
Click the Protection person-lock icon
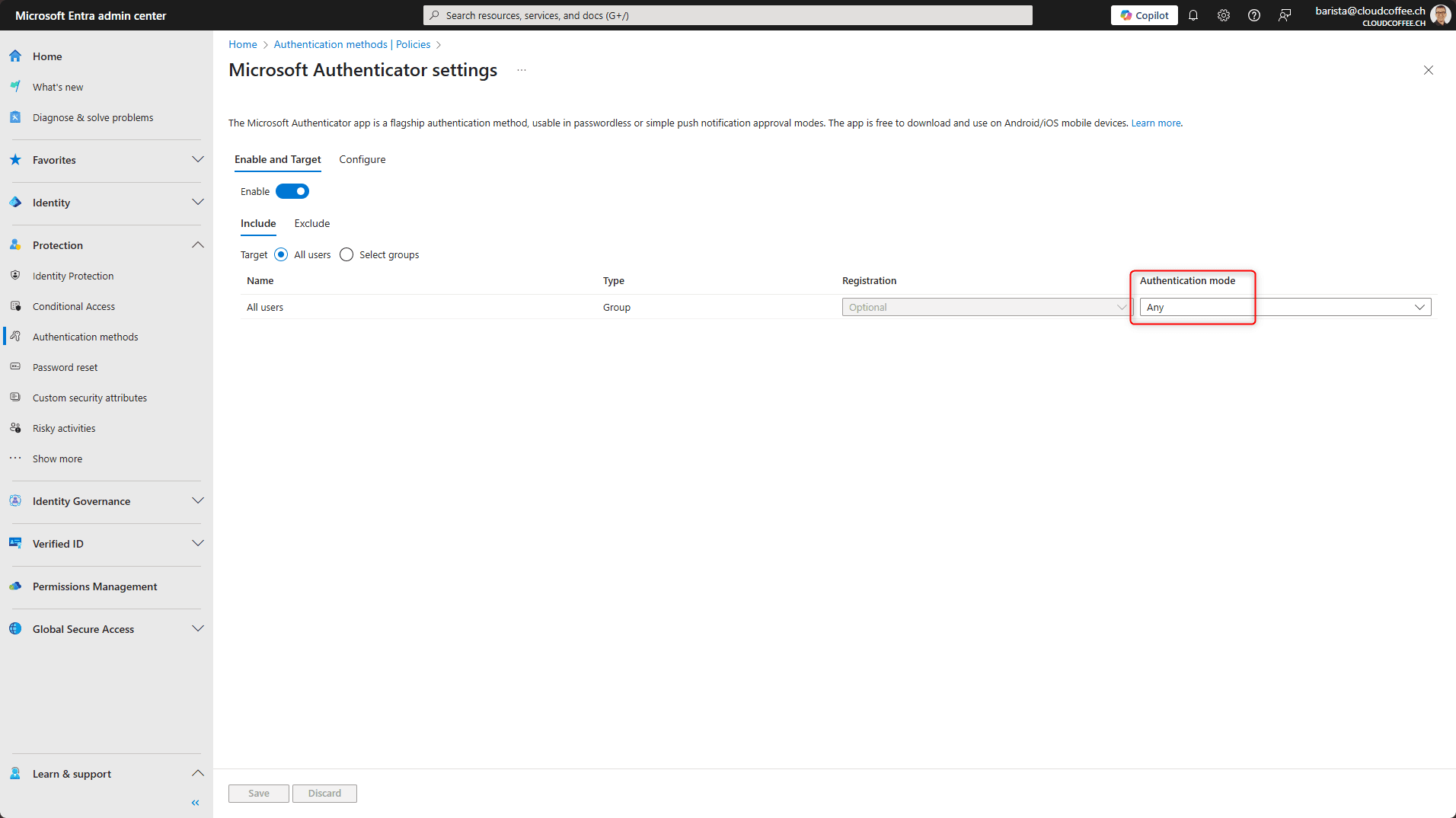(15, 245)
